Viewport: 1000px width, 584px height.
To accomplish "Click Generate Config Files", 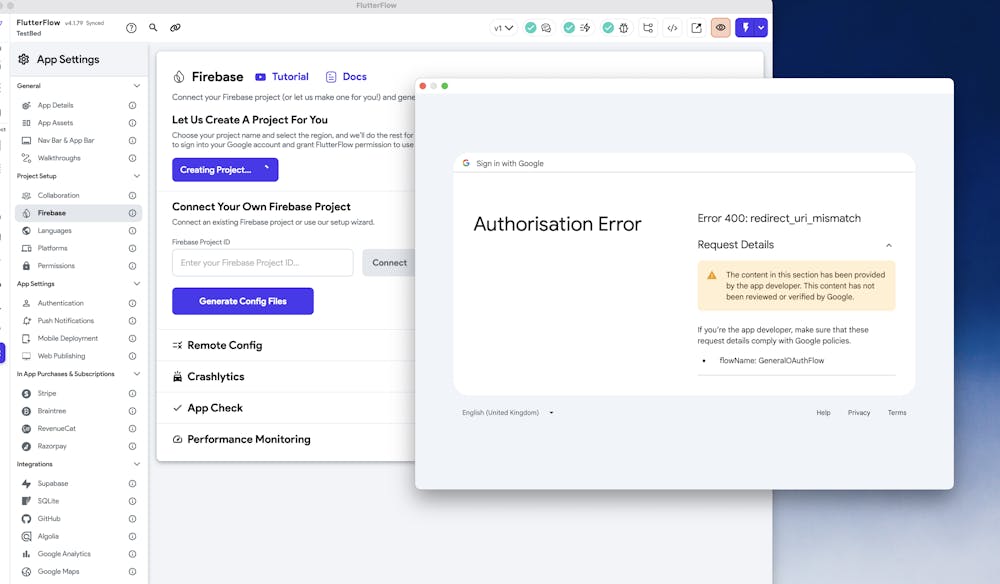I will tap(243, 301).
